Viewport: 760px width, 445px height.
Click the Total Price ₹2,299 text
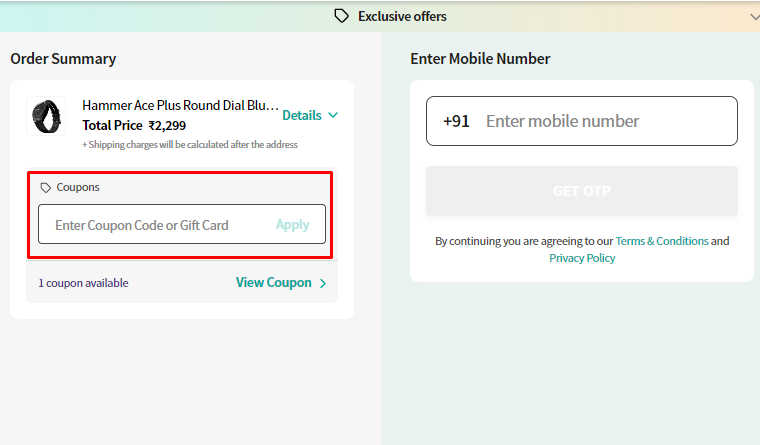pyautogui.click(x=134, y=126)
